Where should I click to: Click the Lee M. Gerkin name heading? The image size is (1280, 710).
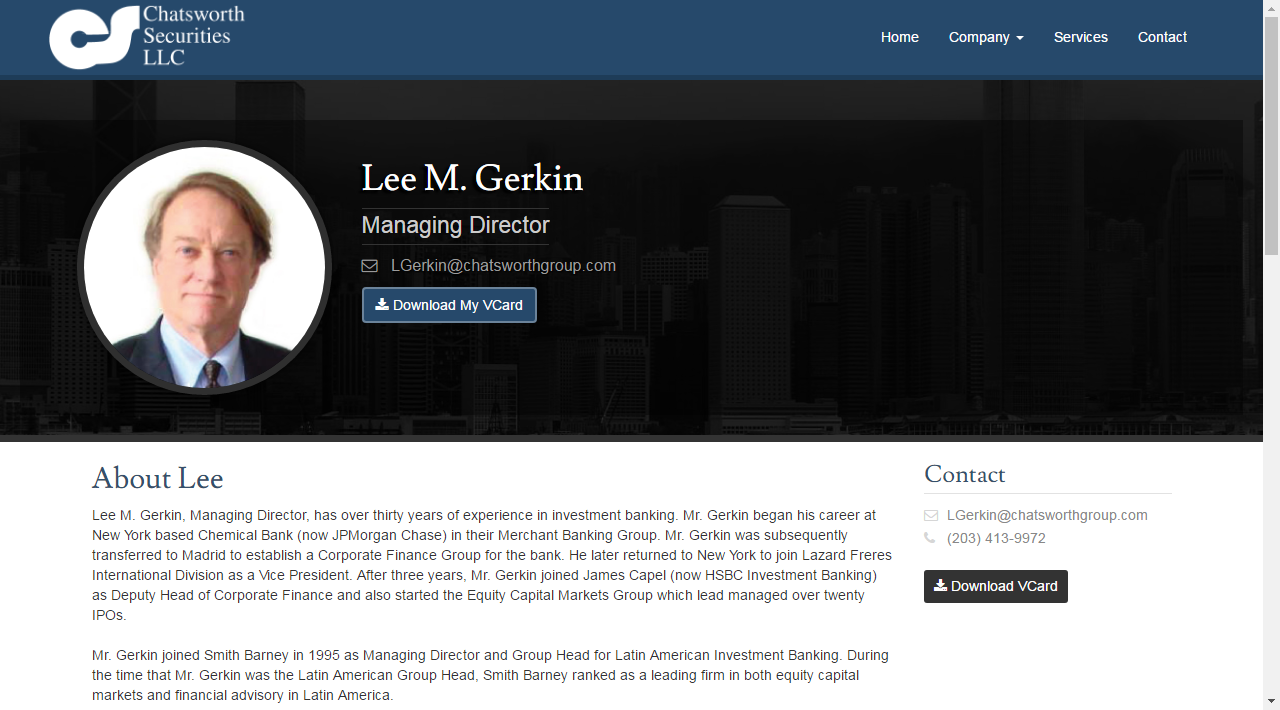click(x=472, y=178)
